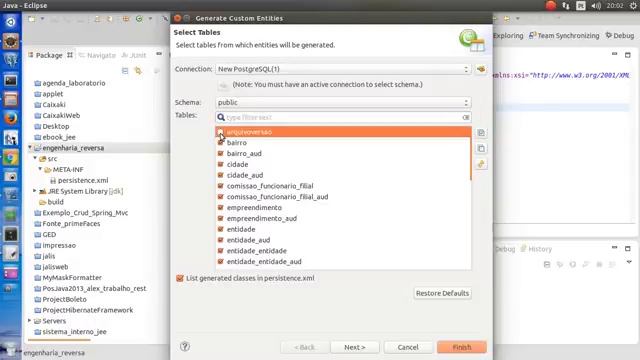Collapse the META-INF folder
640x360 pixels.
[x=40, y=169]
